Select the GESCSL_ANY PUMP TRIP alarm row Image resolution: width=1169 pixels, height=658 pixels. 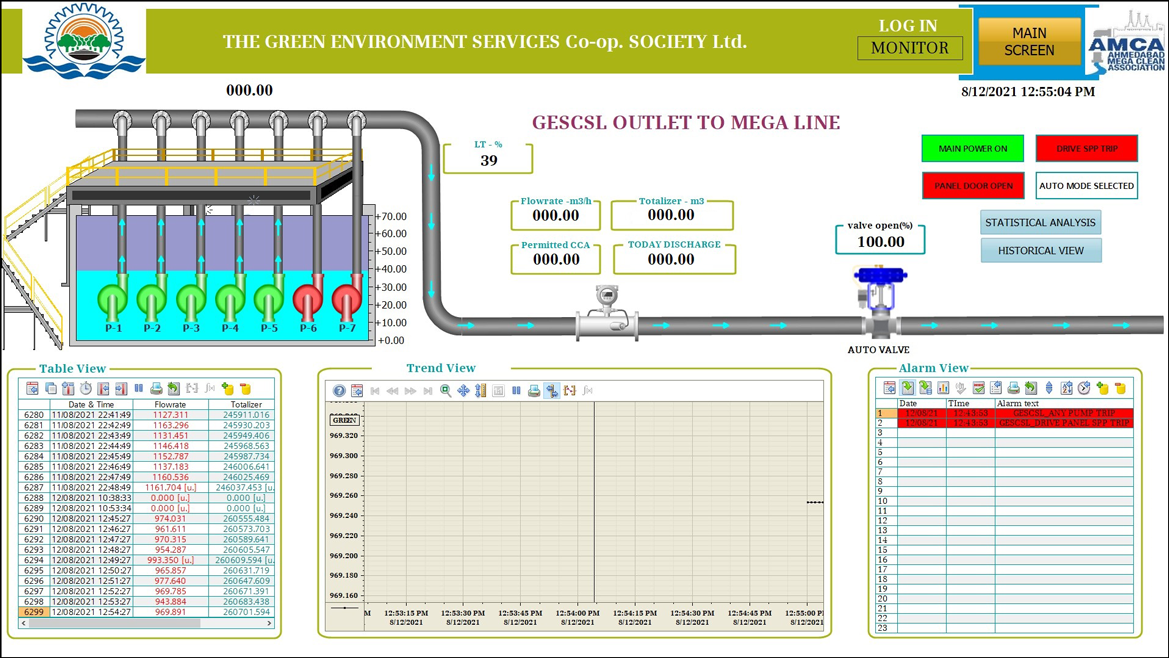tap(1063, 413)
